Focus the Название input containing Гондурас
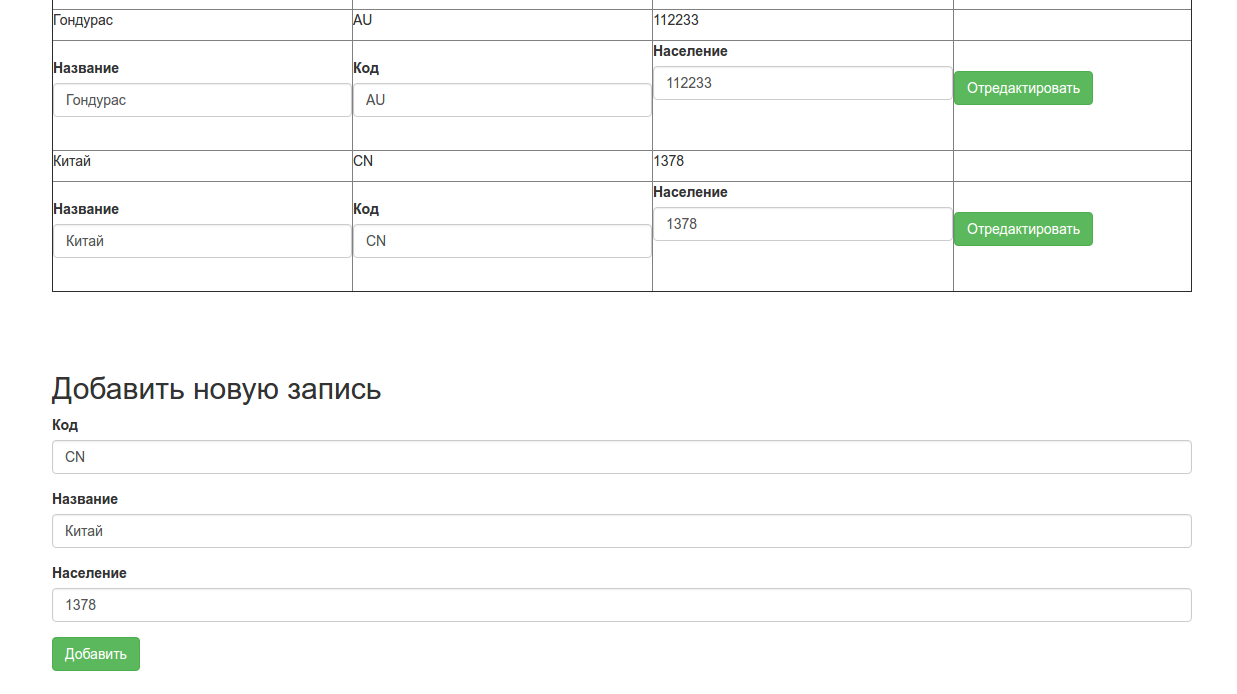The image size is (1237, 694). click(x=202, y=100)
